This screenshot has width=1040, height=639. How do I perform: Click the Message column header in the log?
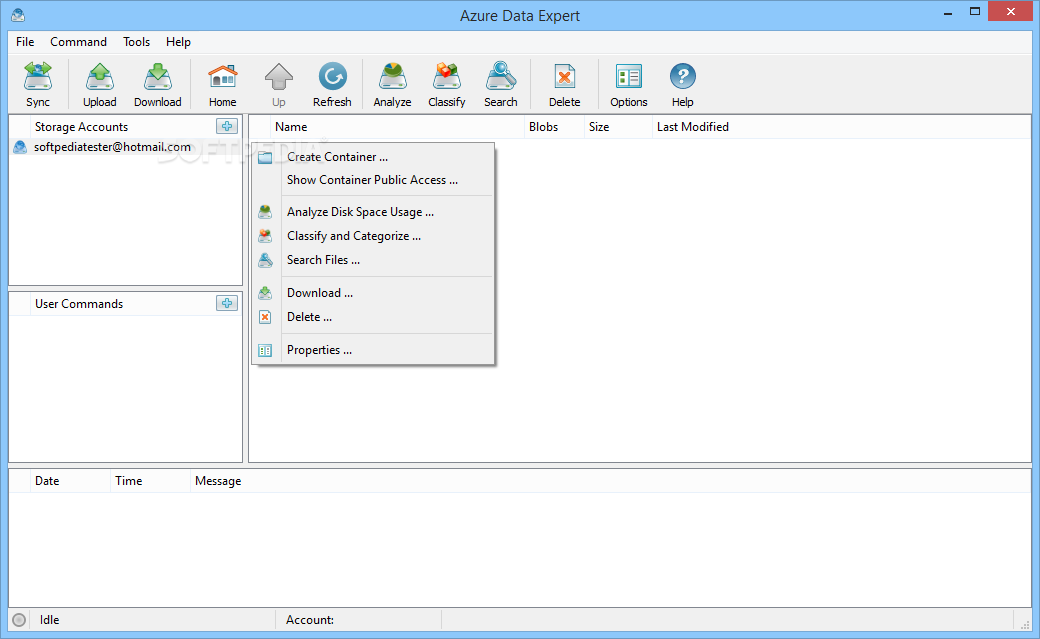[x=610, y=481]
